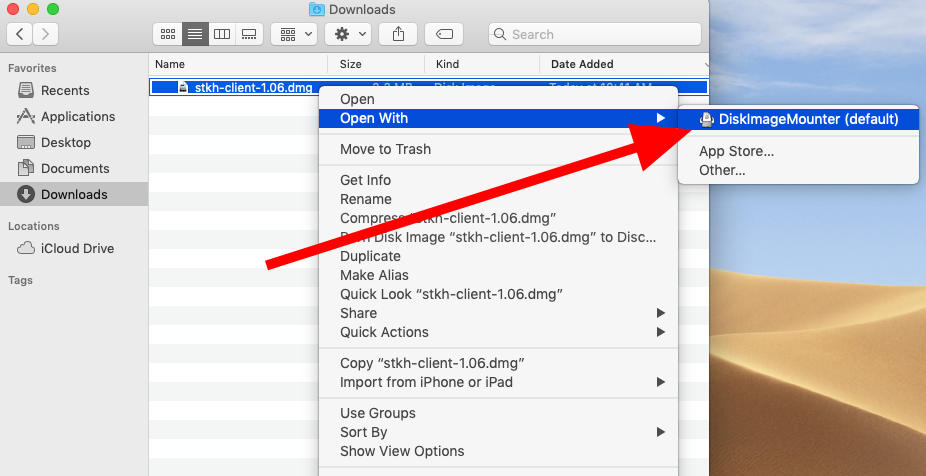Switch to icon view in toolbar

[x=168, y=34]
